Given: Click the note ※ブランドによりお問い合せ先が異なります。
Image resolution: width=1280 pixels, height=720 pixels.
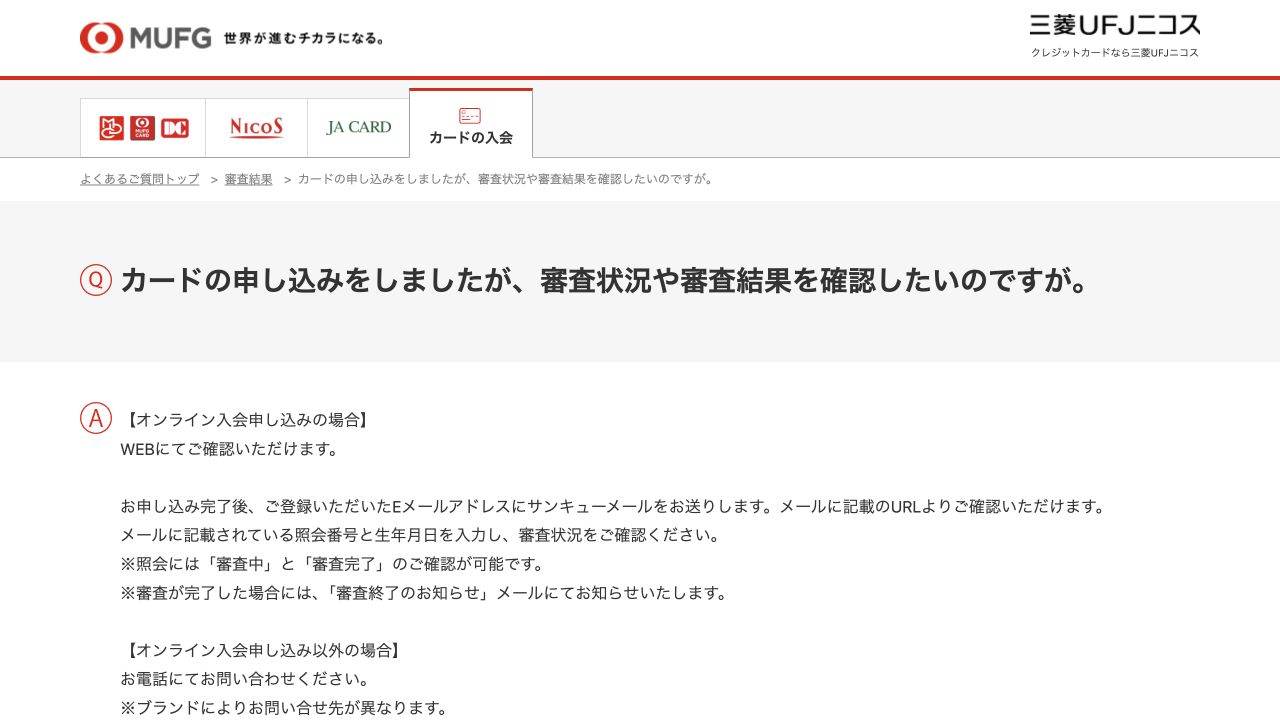Looking at the screenshot, I should pyautogui.click(x=286, y=708).
